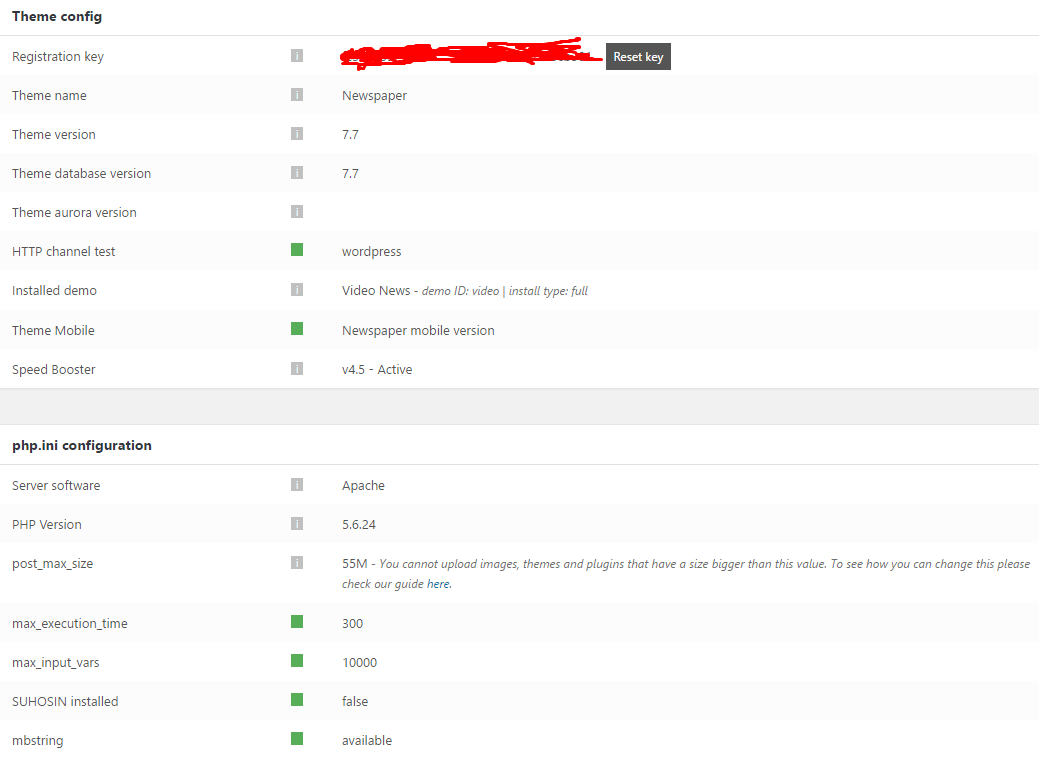Select the mbstring value 'available'
1039x757 pixels.
[x=366, y=740]
